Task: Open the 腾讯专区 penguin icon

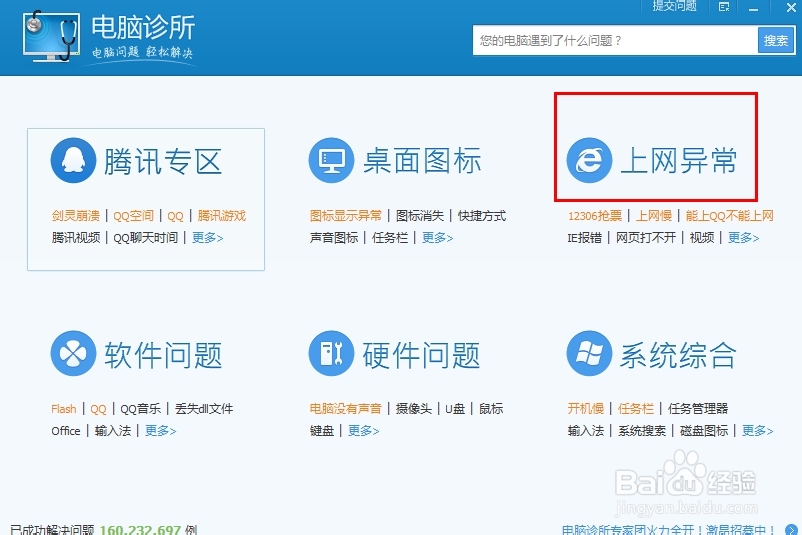Action: click(73, 160)
